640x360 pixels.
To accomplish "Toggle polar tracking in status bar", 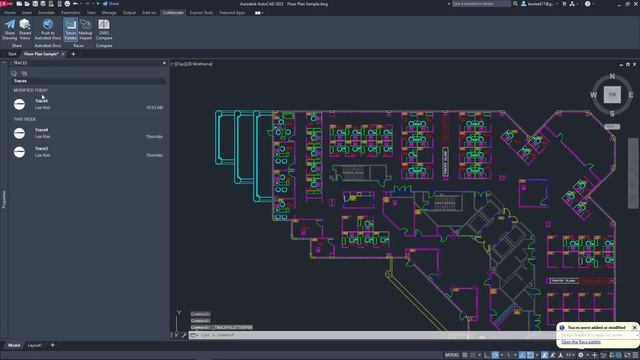I will pyautogui.click(x=495, y=356).
